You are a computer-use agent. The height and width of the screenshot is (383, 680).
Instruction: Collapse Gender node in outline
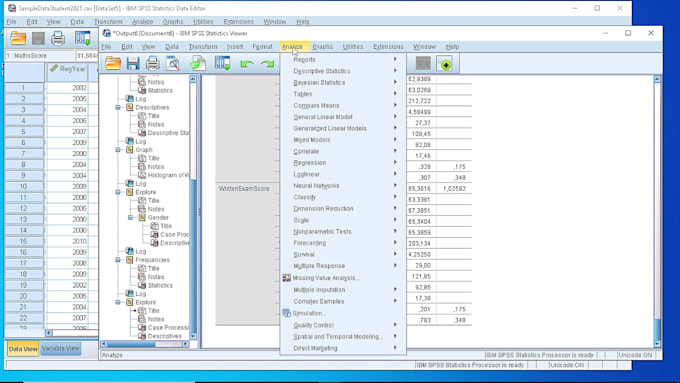click(131, 217)
